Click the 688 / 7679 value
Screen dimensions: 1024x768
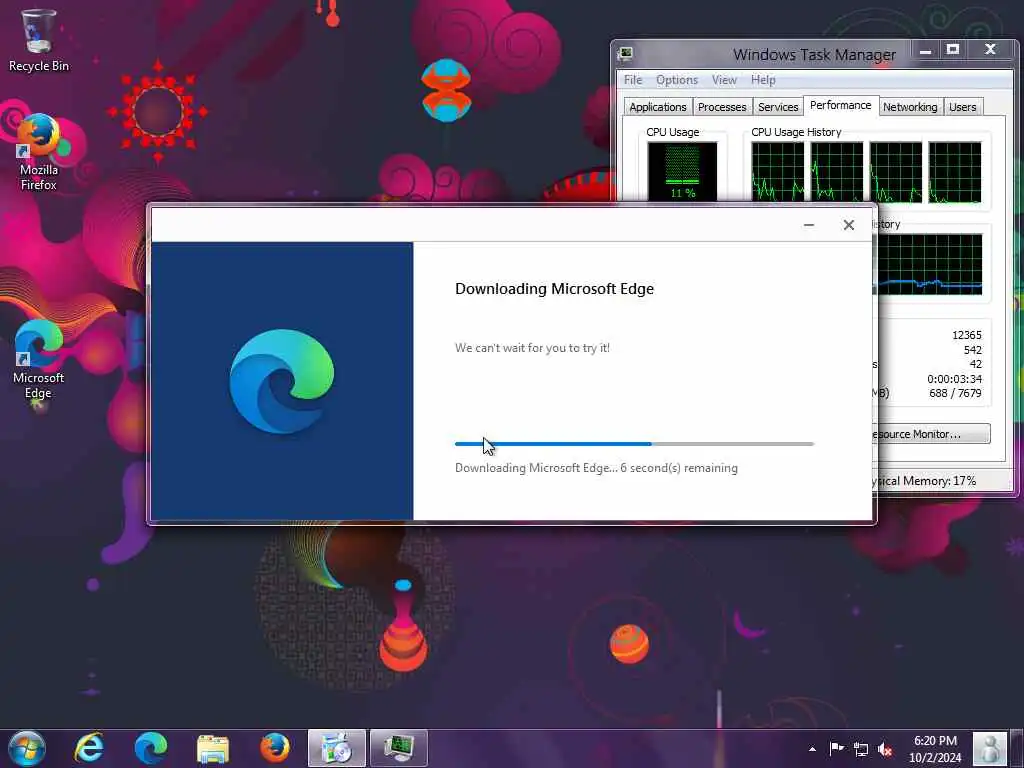click(955, 393)
